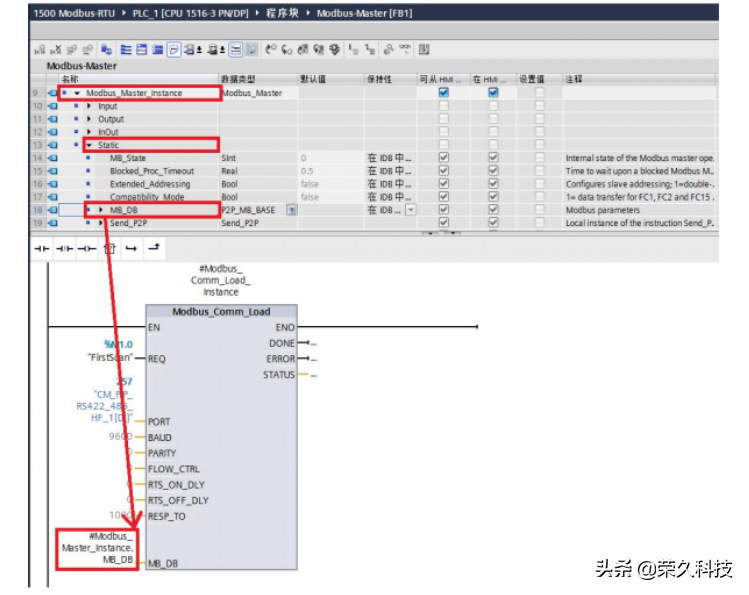Insert an empty box instruction

110,247
